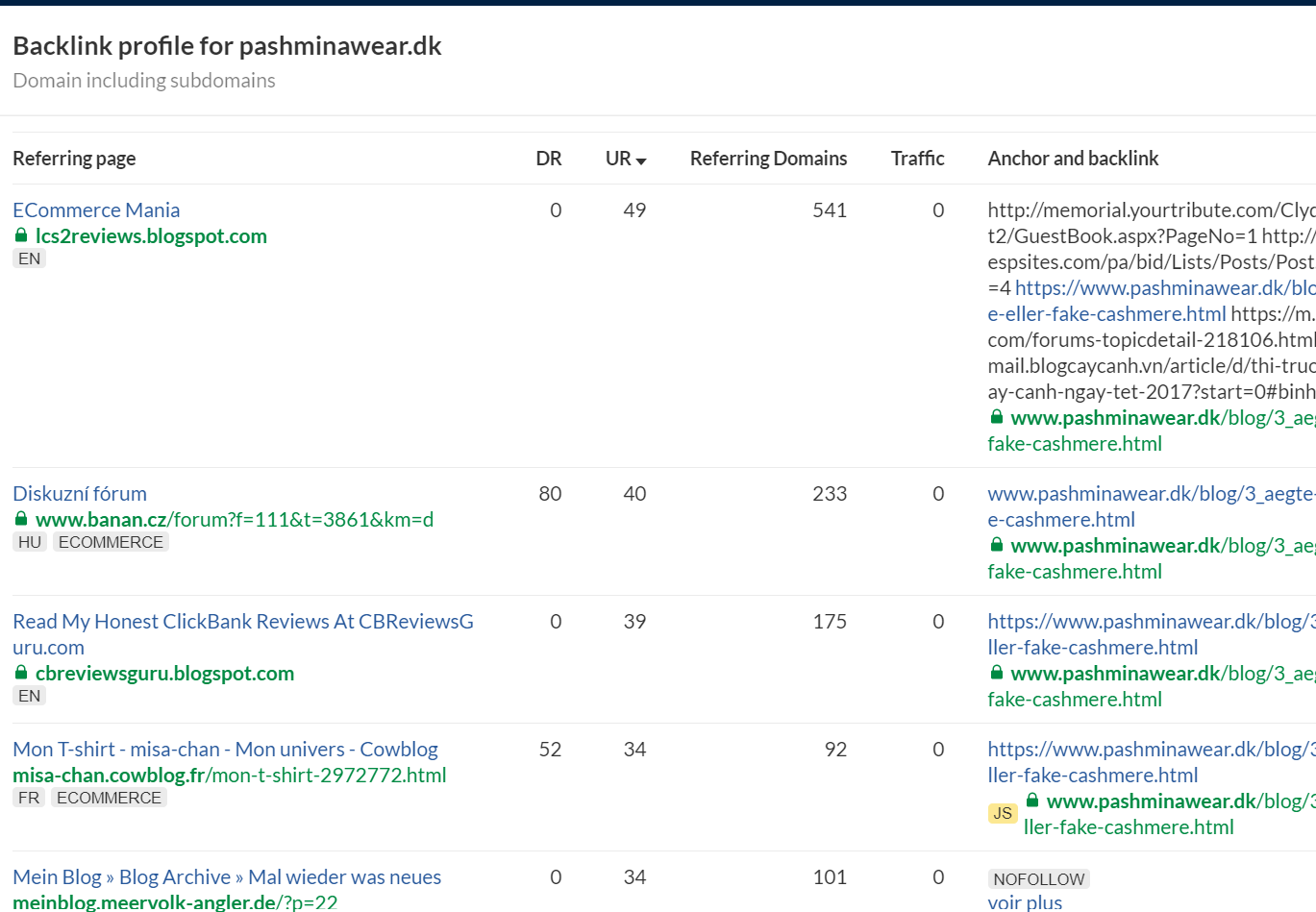Open the Diskuzní fórum page link

pyautogui.click(x=80, y=493)
